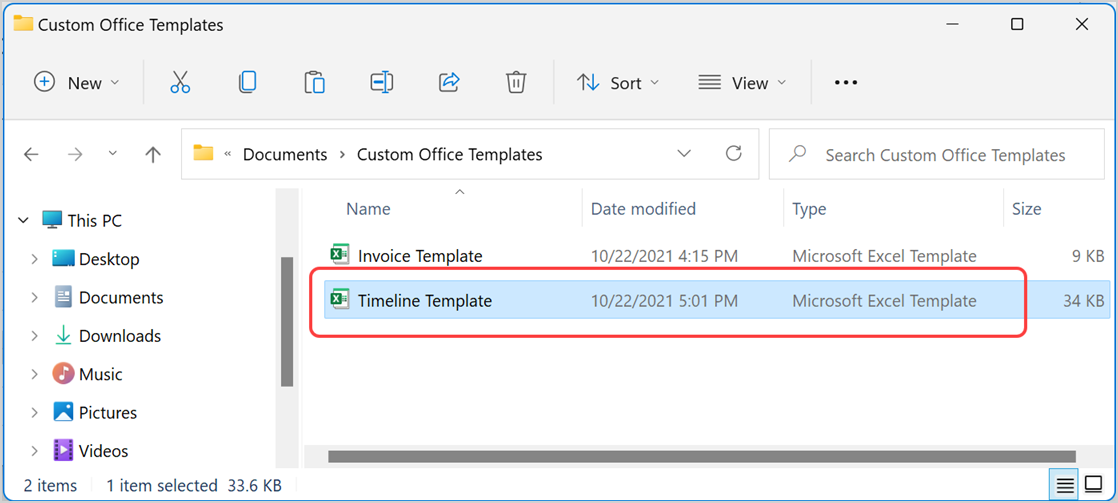
Task: Click the Share icon in toolbar
Action: click(x=449, y=83)
